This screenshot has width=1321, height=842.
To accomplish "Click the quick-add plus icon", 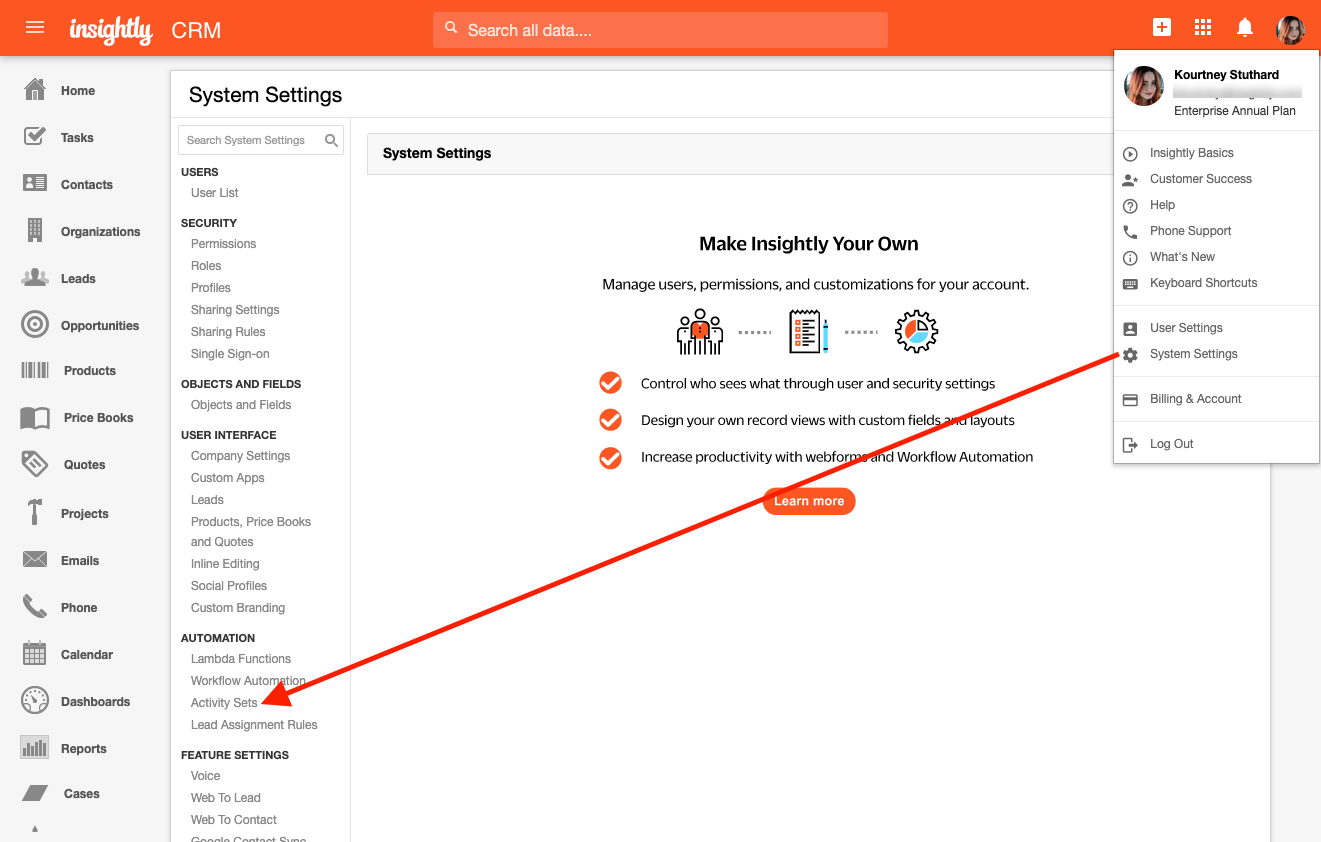I will click(x=1161, y=28).
